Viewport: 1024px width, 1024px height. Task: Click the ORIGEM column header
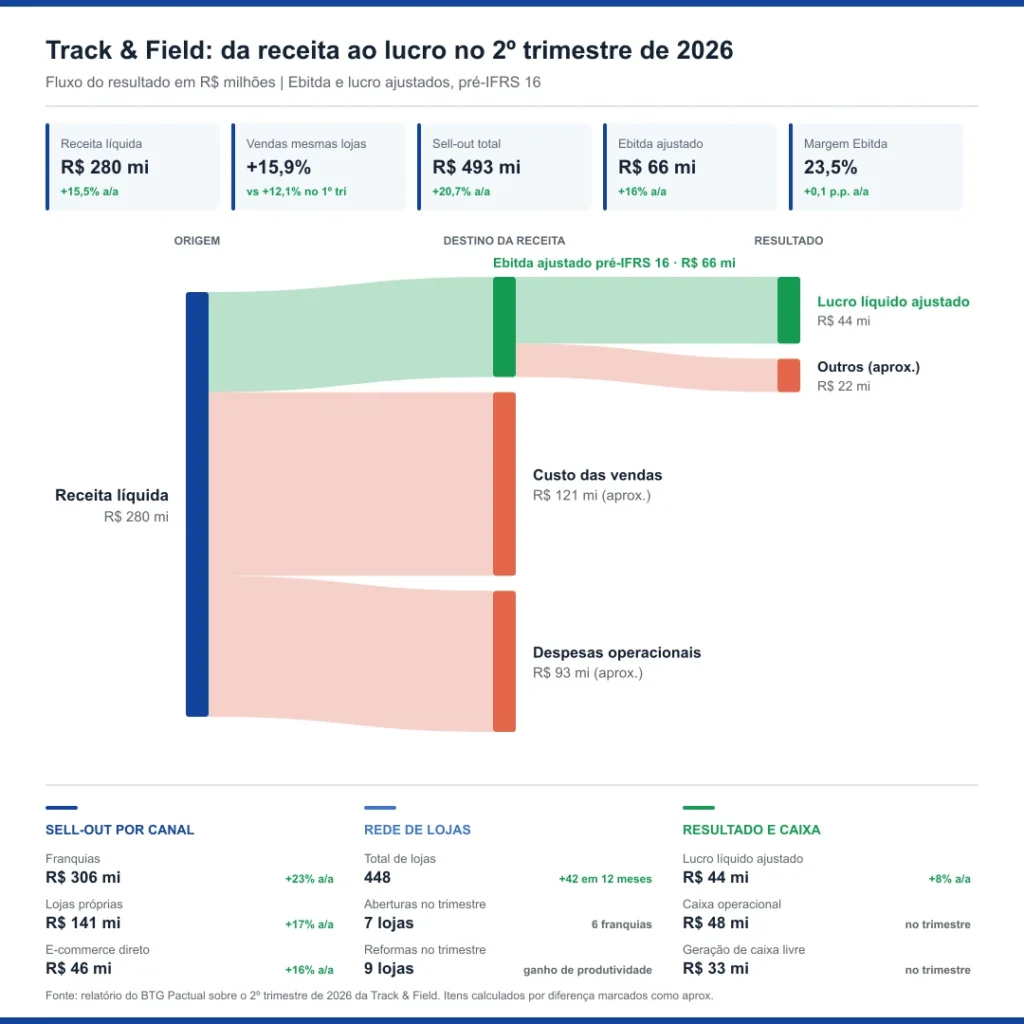click(197, 241)
